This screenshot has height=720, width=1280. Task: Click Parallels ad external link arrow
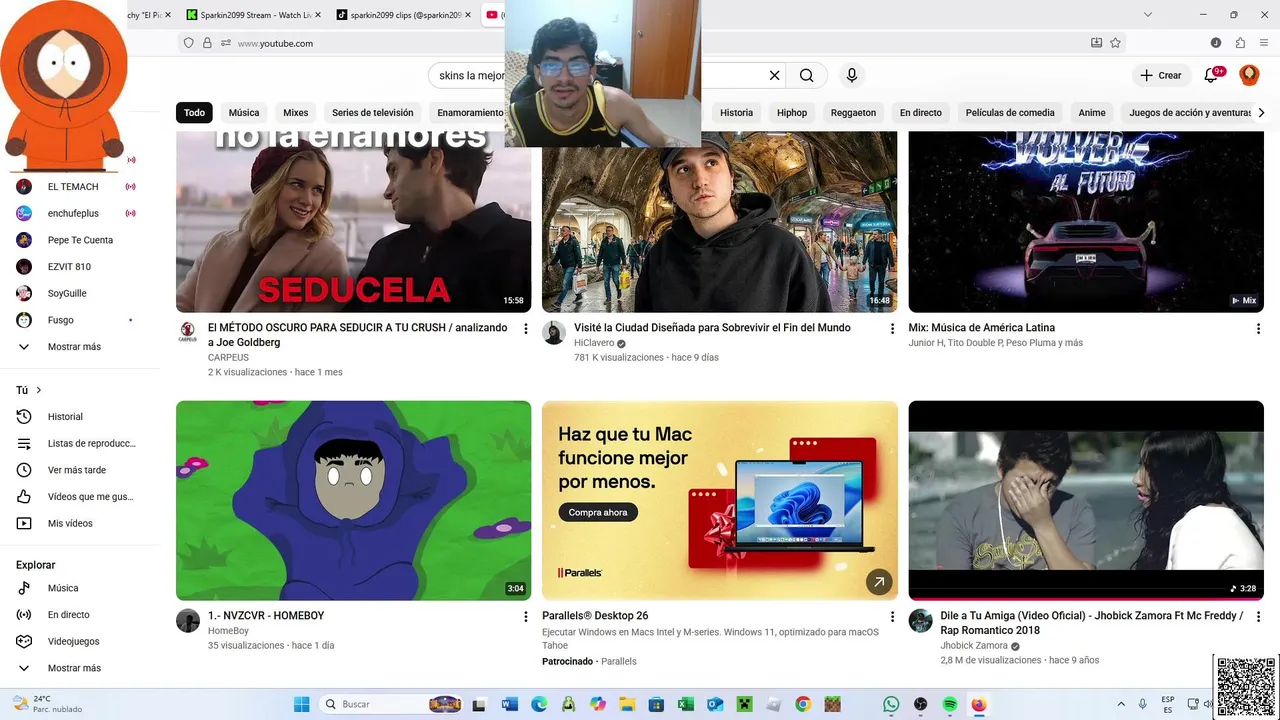(879, 581)
